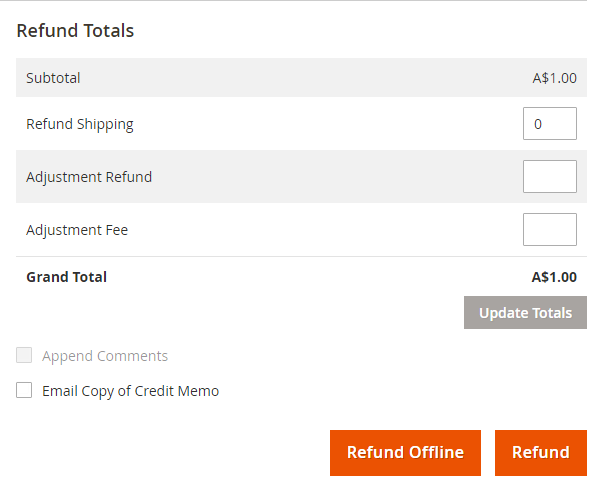Click the gray Adjustment Refund row background
Viewport: 605px width, 499px height.
[330, 177]
